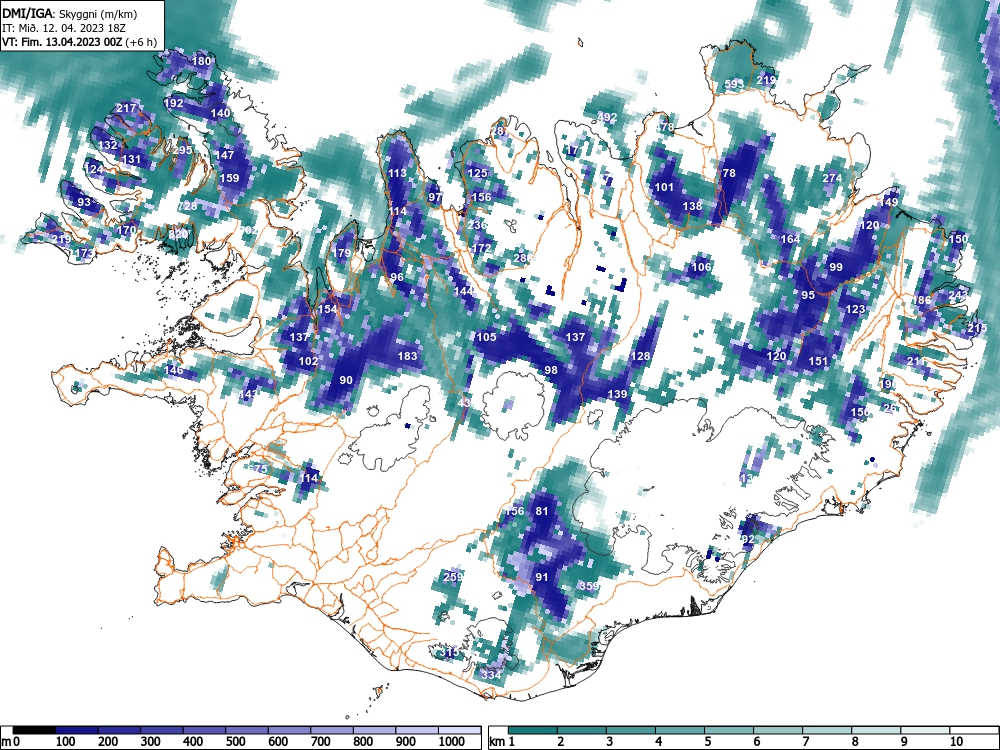Select the map value 192
The image size is (1000, 750).
[x=173, y=103]
